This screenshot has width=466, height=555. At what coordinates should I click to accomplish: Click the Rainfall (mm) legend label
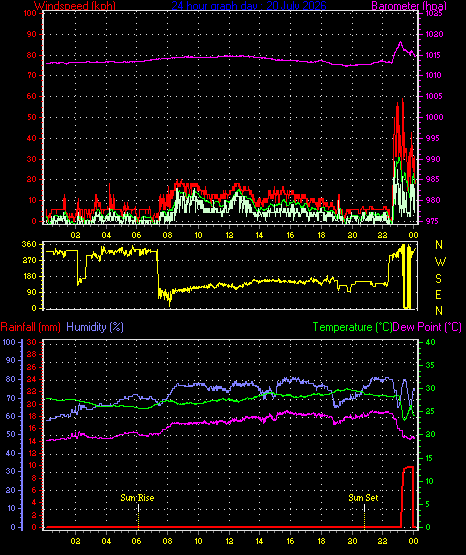(x=30, y=327)
